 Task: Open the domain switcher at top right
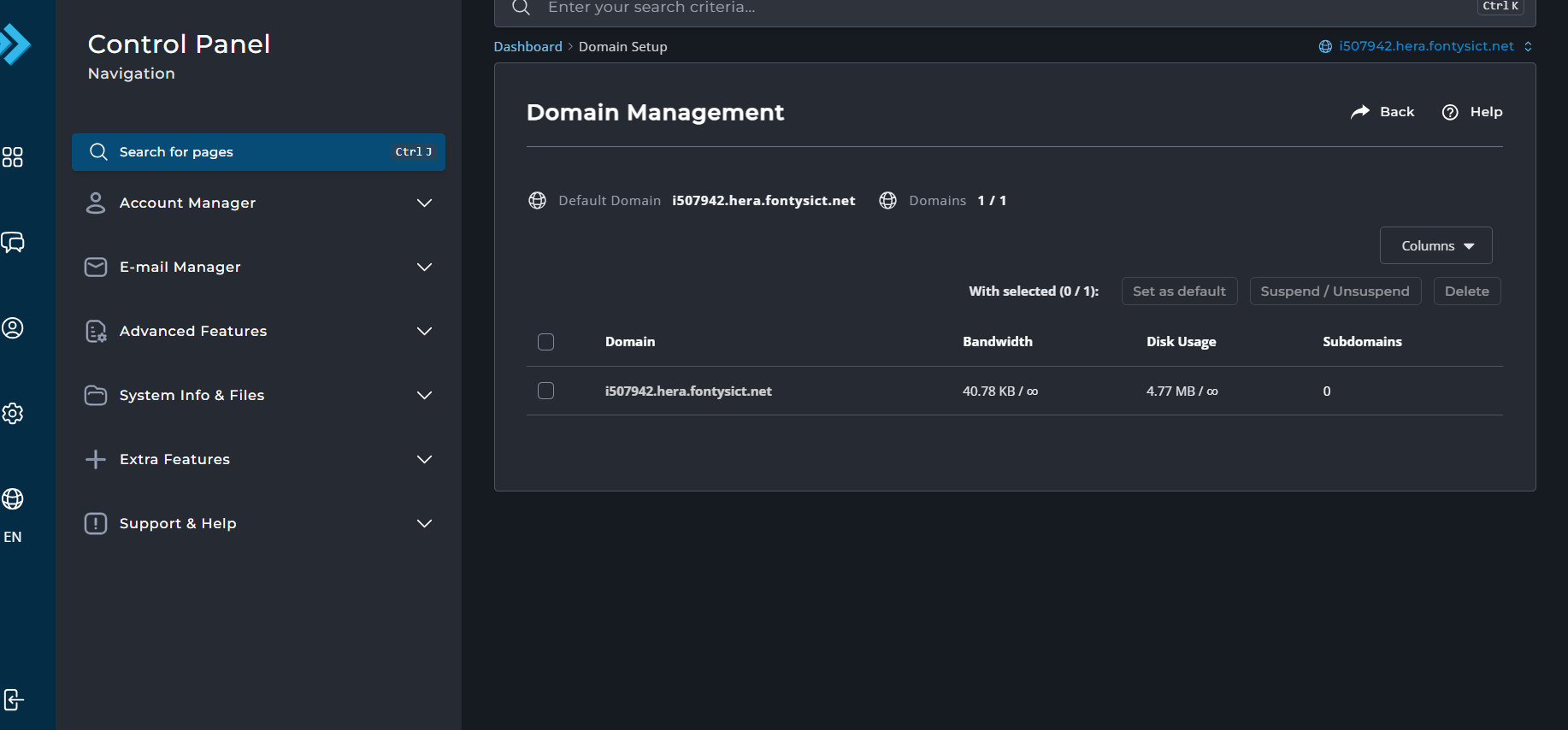[1425, 46]
